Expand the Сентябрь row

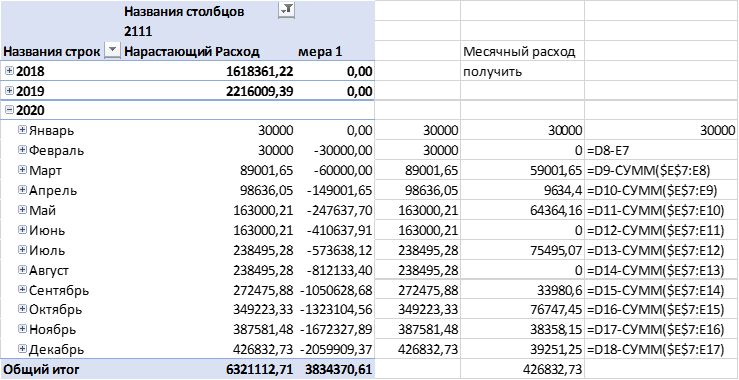click(22, 290)
